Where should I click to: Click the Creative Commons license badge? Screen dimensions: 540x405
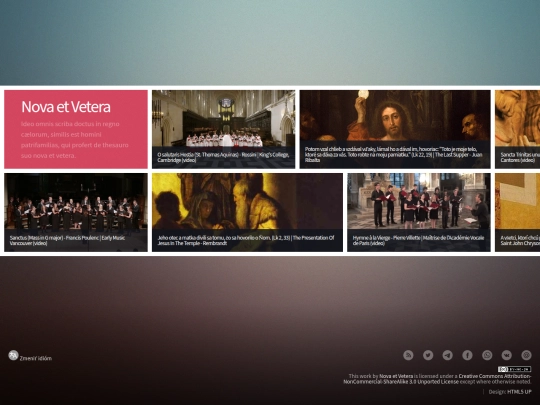[514, 369]
